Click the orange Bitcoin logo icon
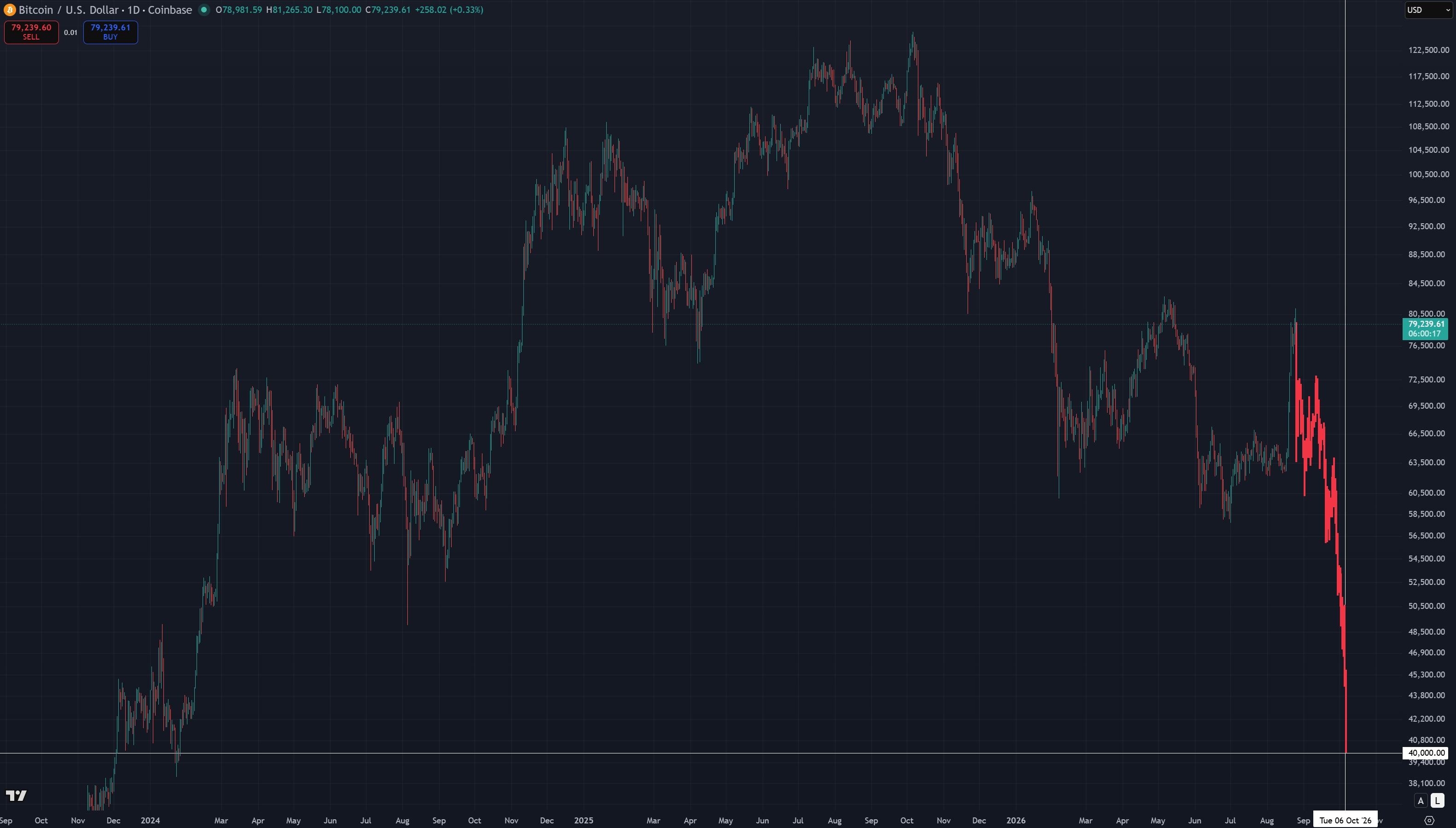1456x828 pixels. tap(10, 10)
